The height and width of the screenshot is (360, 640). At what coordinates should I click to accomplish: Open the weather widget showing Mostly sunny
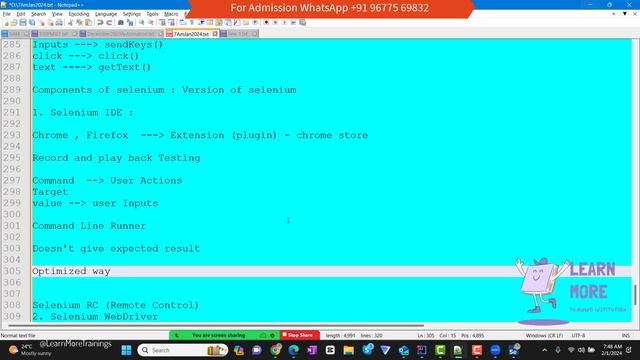[31, 350]
